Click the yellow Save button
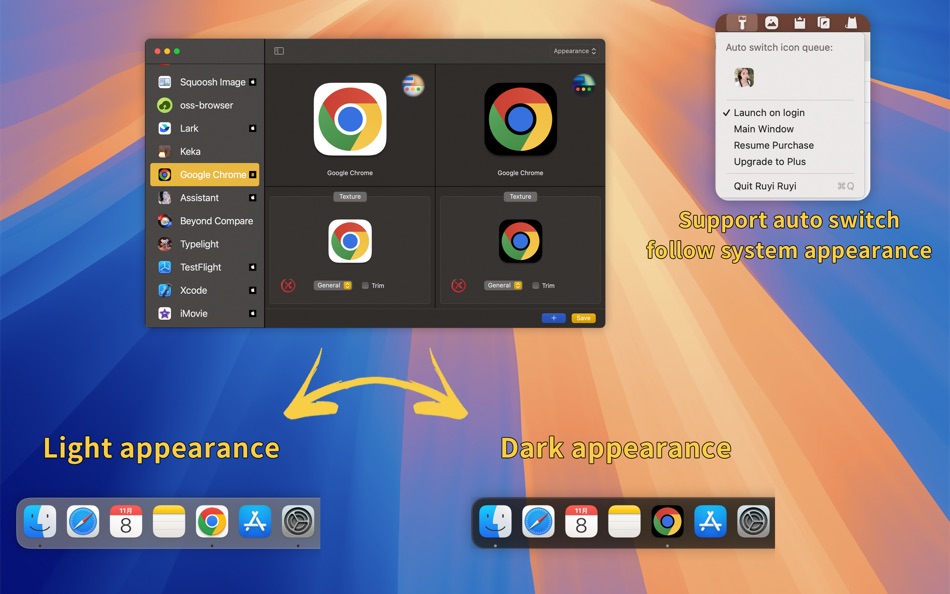This screenshot has height=594, width=950. 583,318
